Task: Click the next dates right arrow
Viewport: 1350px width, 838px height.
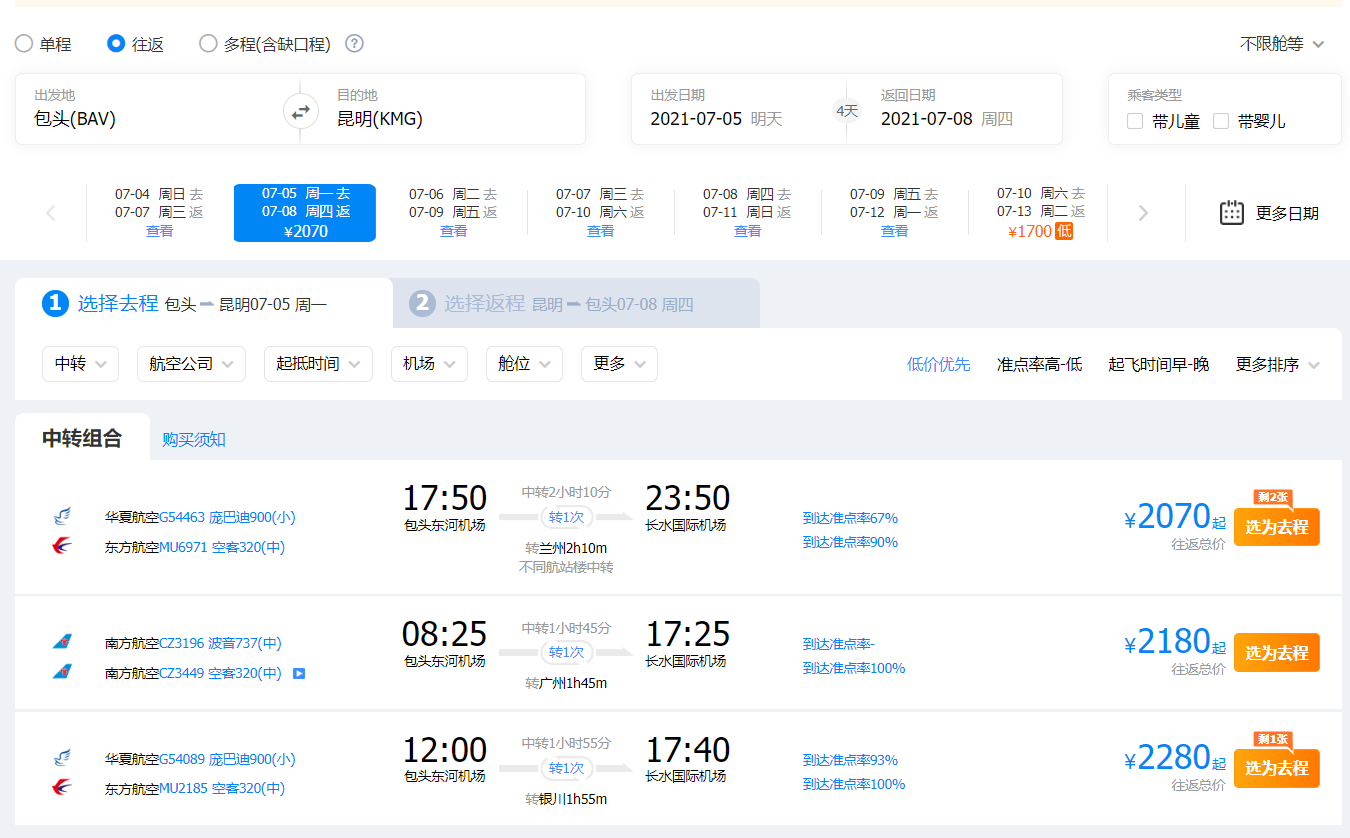Action: pos(1143,213)
